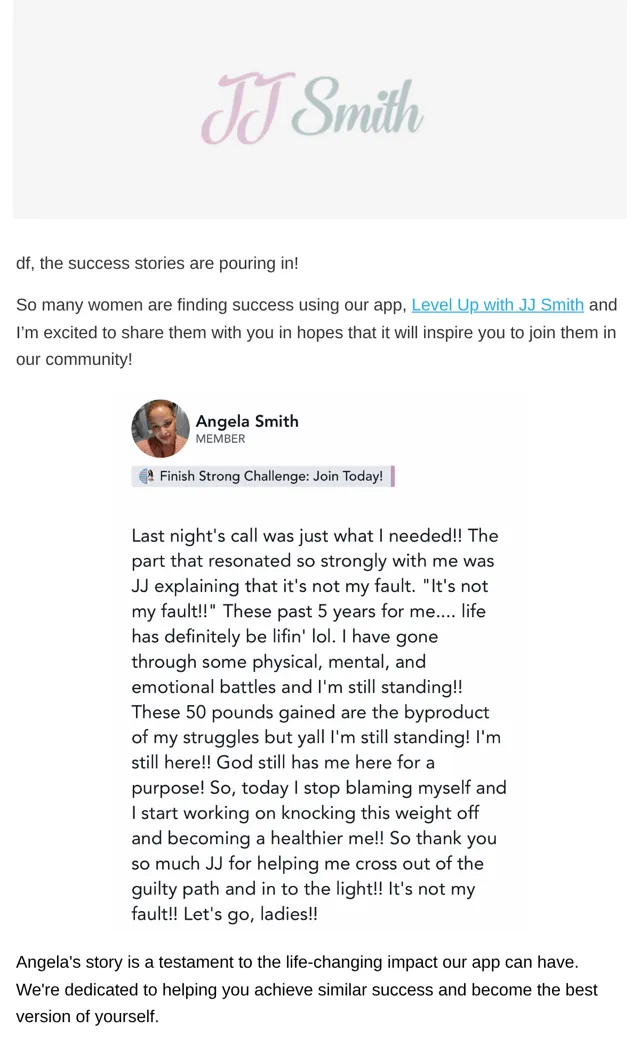
Task: Click the line 'guilty path and in to the light!!'
Action: tap(257, 888)
